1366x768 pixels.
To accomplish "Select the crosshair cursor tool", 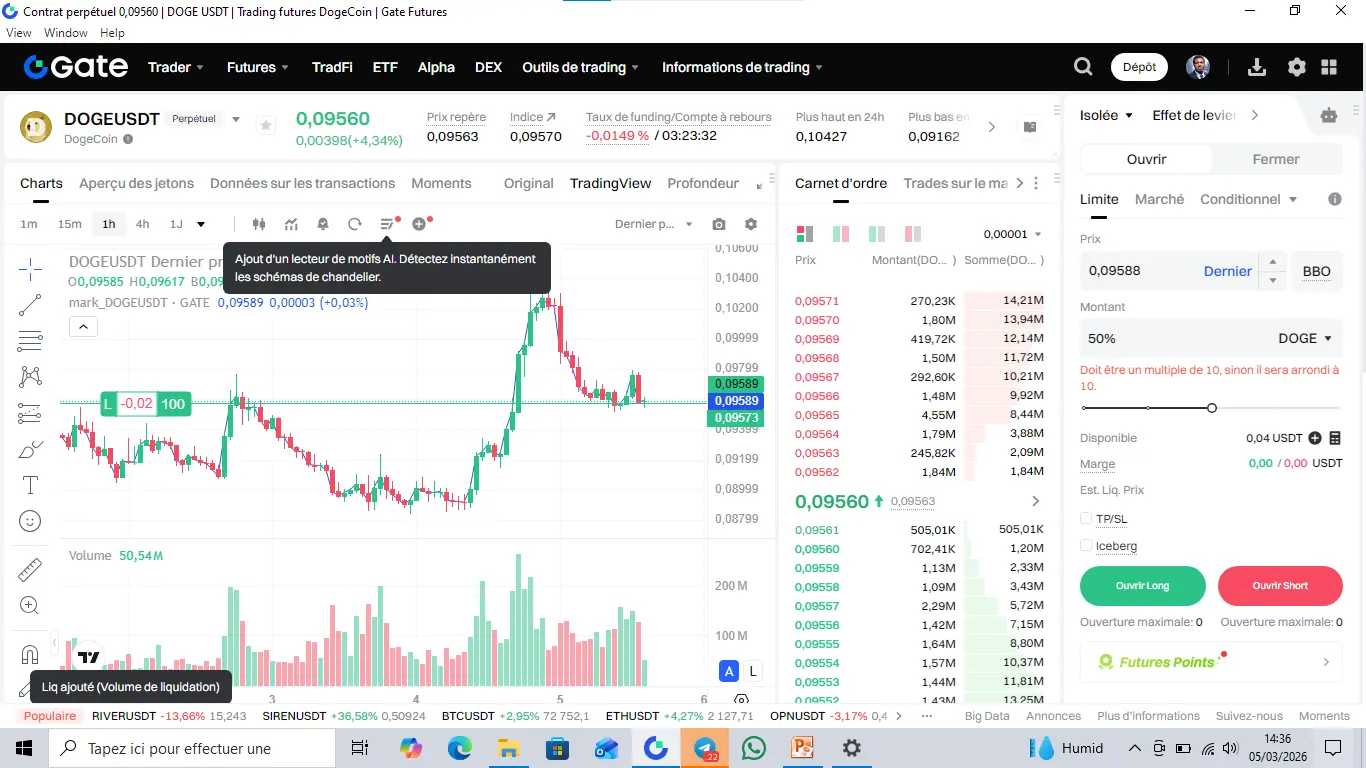I will (30, 268).
